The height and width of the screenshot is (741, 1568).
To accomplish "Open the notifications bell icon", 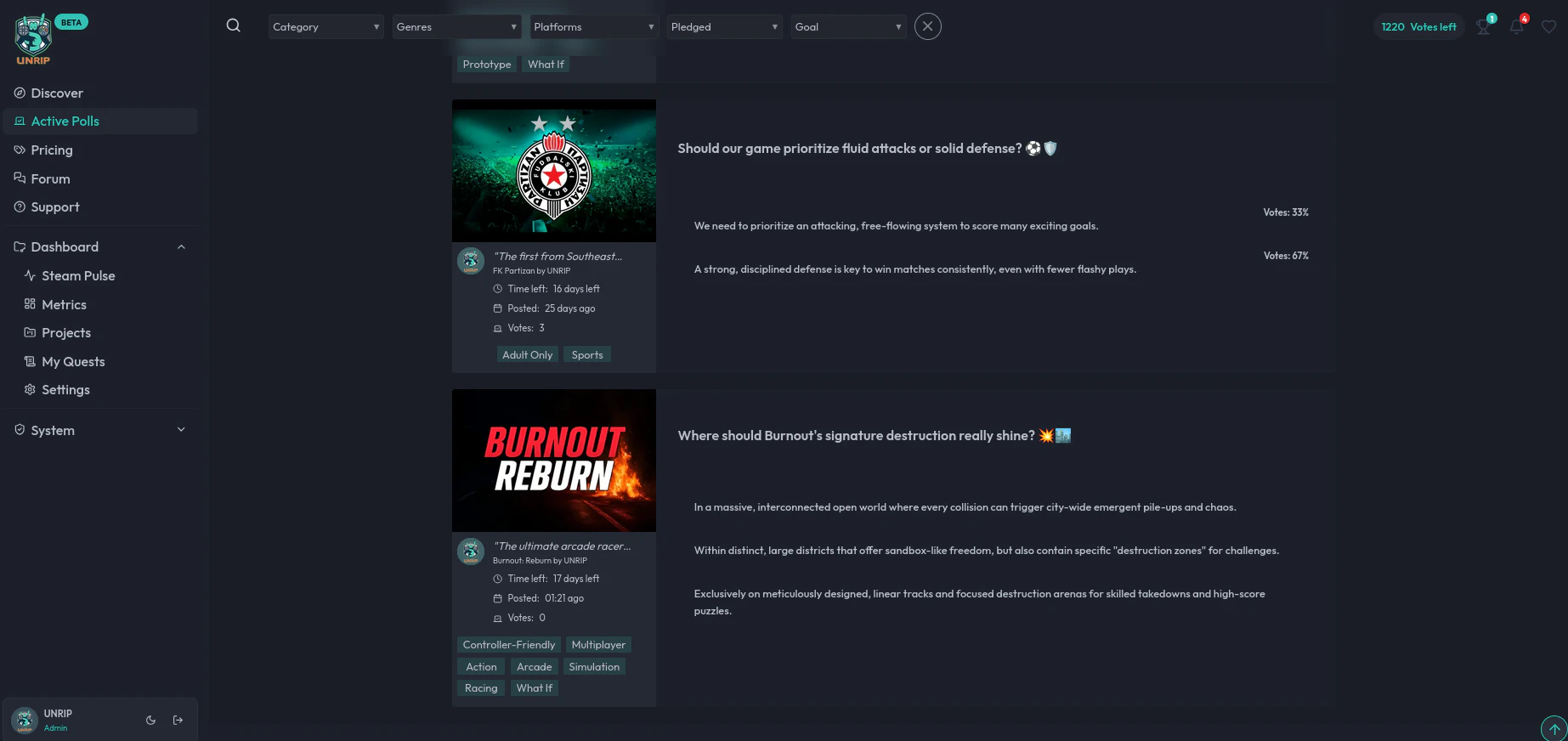I will [x=1517, y=26].
